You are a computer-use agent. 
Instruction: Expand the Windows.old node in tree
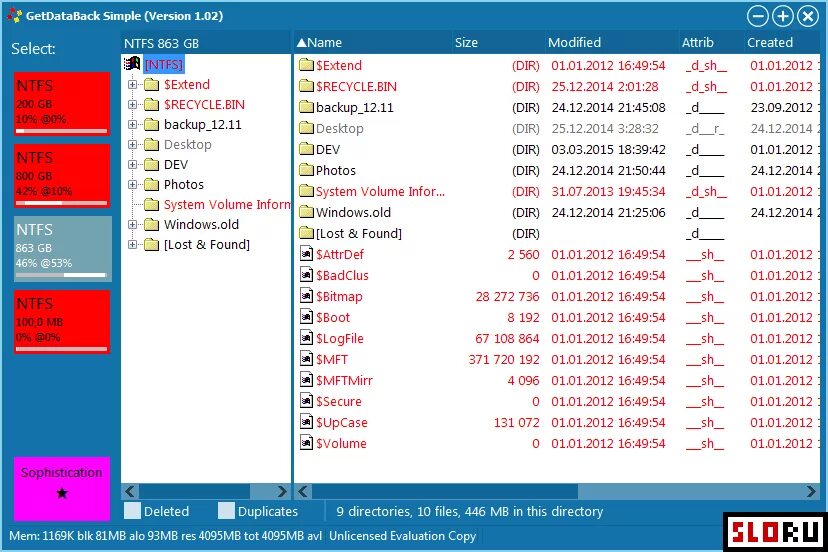pos(133,224)
